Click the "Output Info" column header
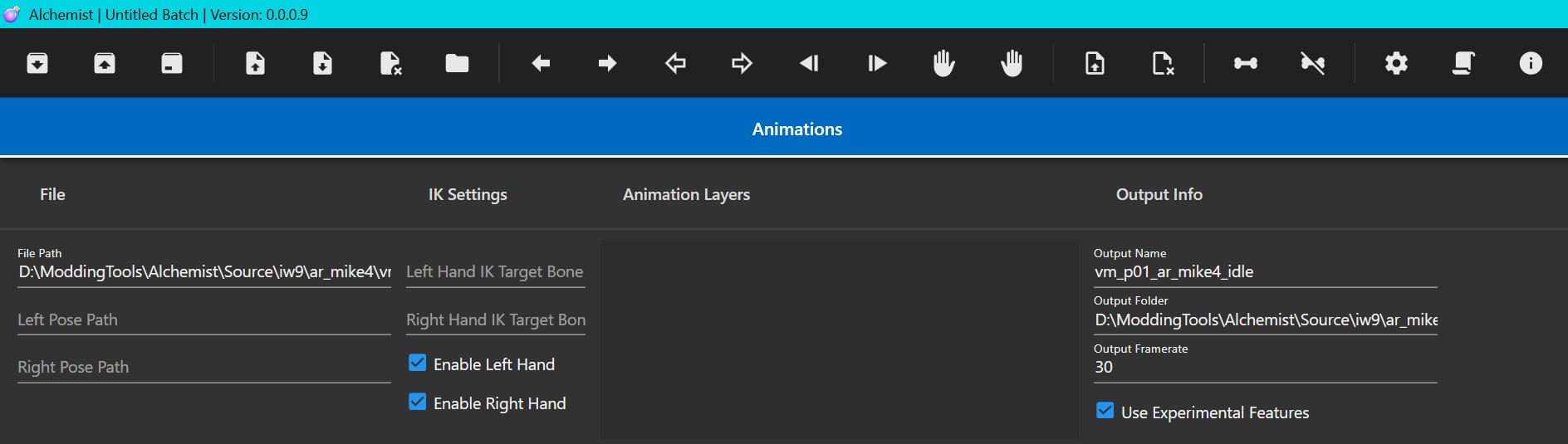The height and width of the screenshot is (444, 1568). click(1159, 194)
